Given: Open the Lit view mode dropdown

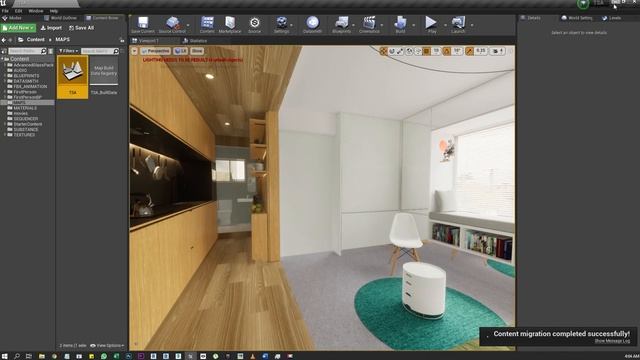Looking at the screenshot, I should [180, 51].
